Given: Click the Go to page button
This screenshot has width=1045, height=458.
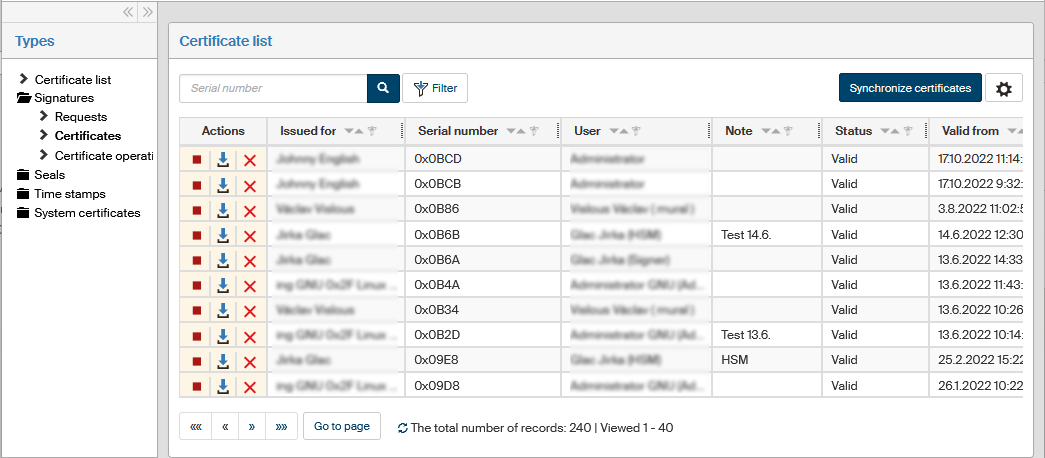Looking at the screenshot, I should click(x=342, y=426).
